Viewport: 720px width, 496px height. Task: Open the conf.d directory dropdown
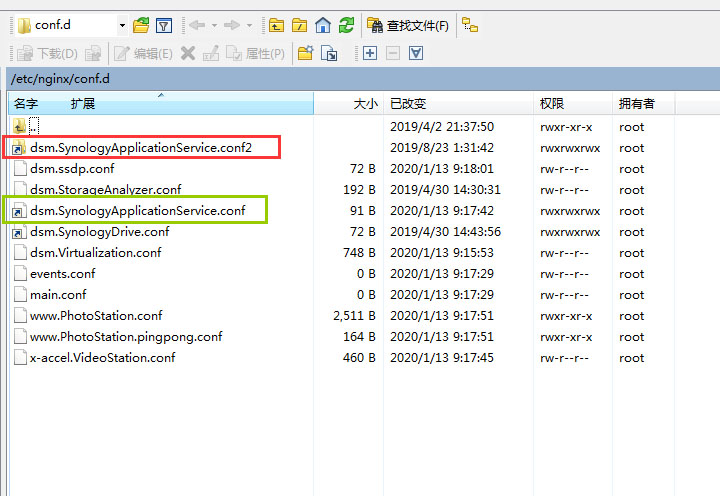122,25
